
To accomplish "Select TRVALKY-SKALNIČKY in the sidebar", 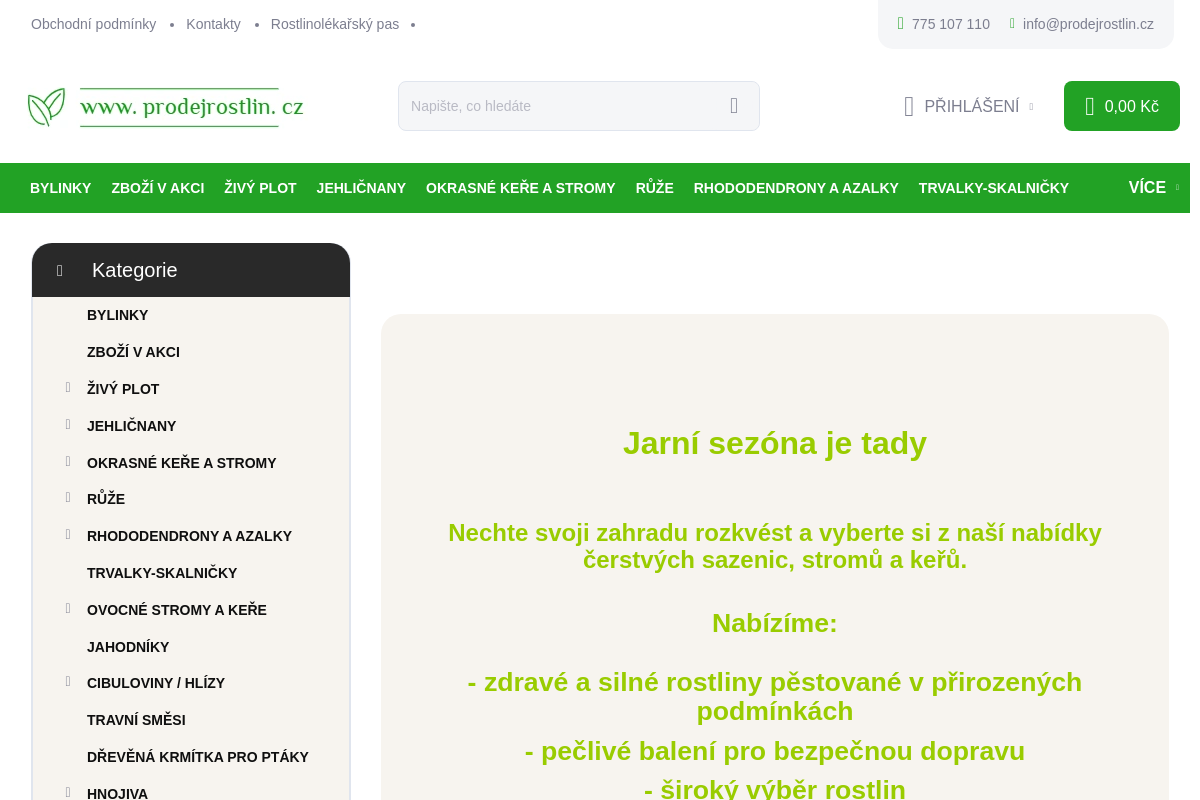I will click(162, 573).
